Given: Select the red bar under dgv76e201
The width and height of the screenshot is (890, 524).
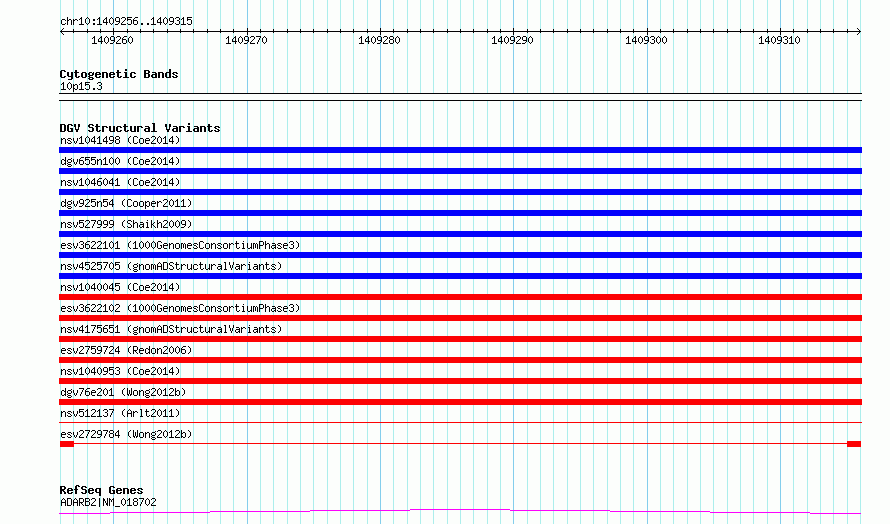Looking at the screenshot, I should pyautogui.click(x=460, y=402).
